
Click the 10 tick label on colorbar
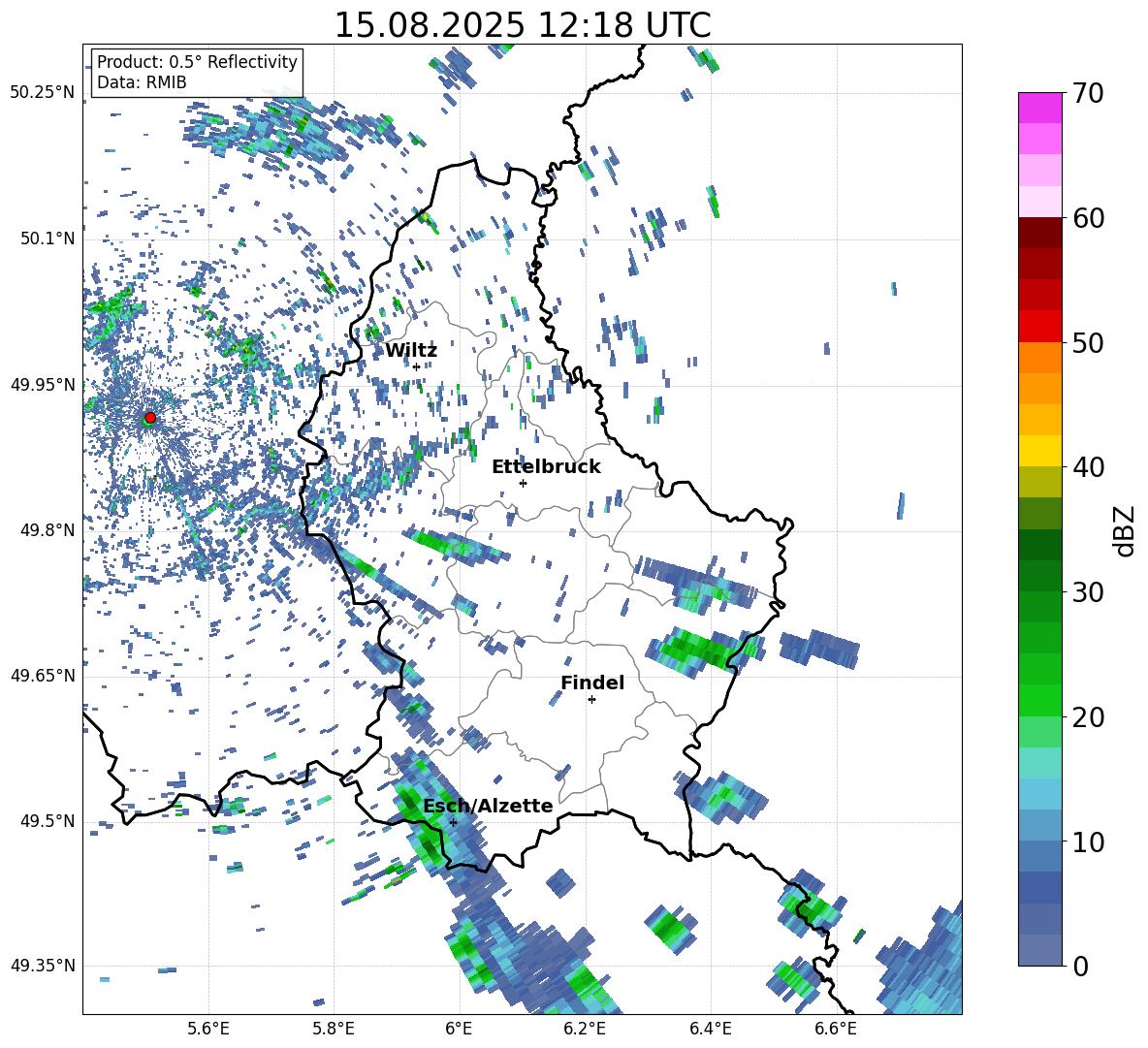[x=1088, y=842]
